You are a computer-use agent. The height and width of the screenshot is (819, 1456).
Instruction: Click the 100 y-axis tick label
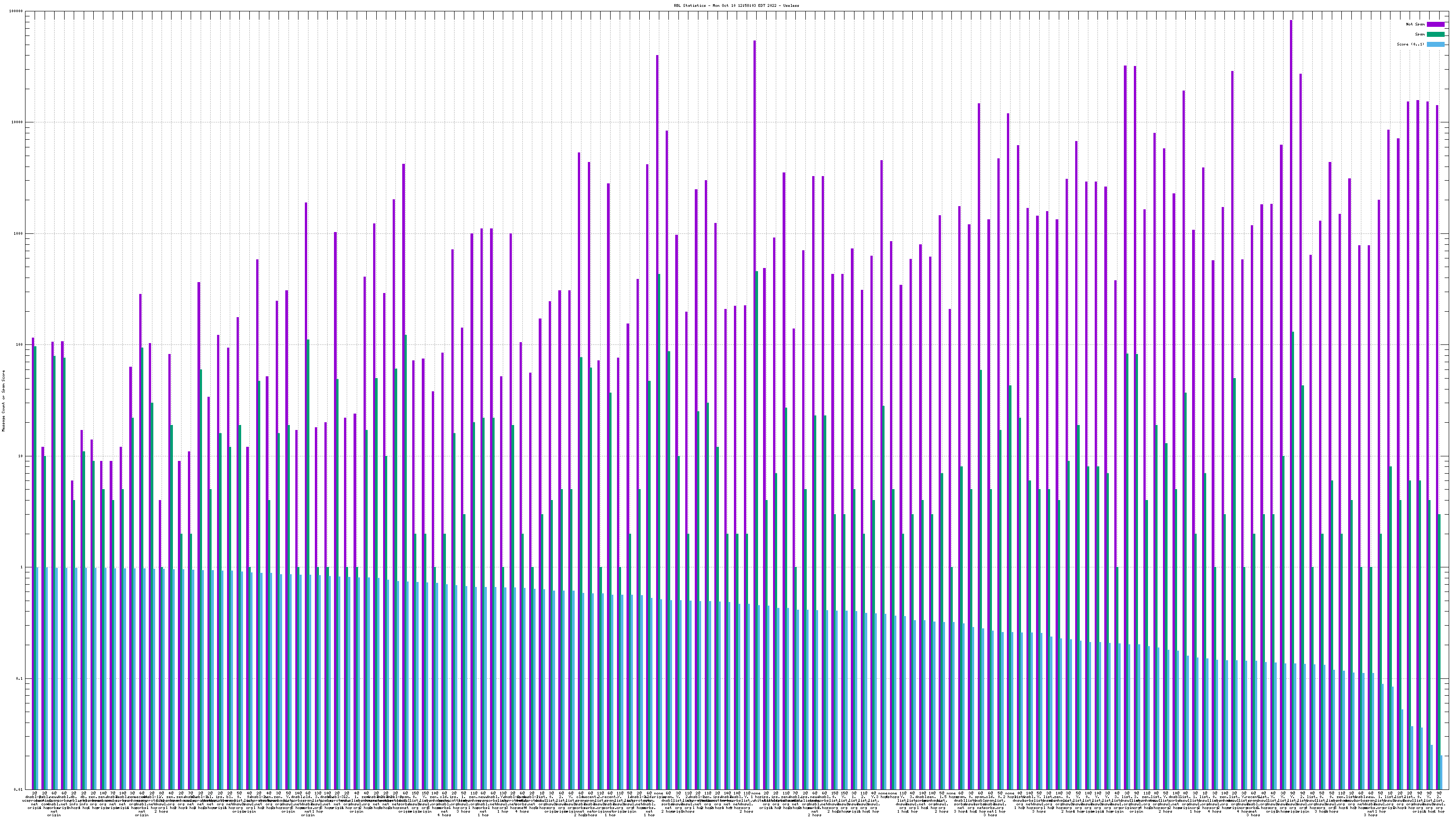click(20, 345)
